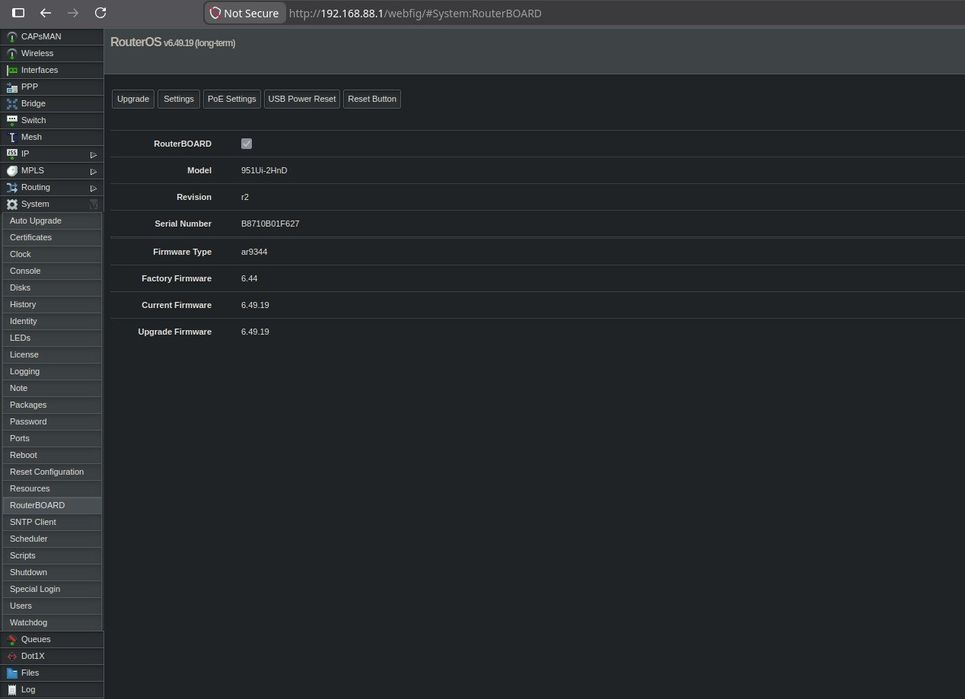Open Disks under System
This screenshot has height=699, width=965.
coord(52,288)
